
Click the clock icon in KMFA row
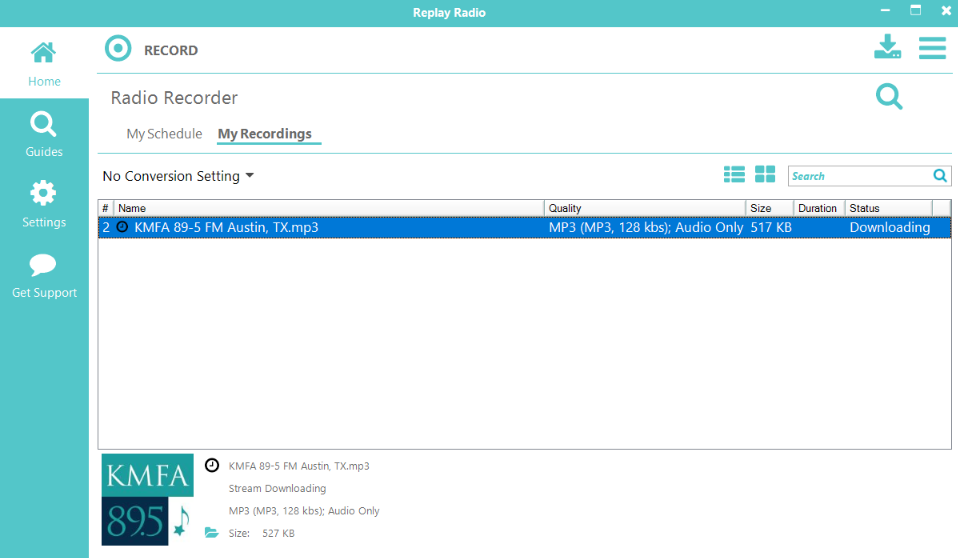(x=122, y=227)
